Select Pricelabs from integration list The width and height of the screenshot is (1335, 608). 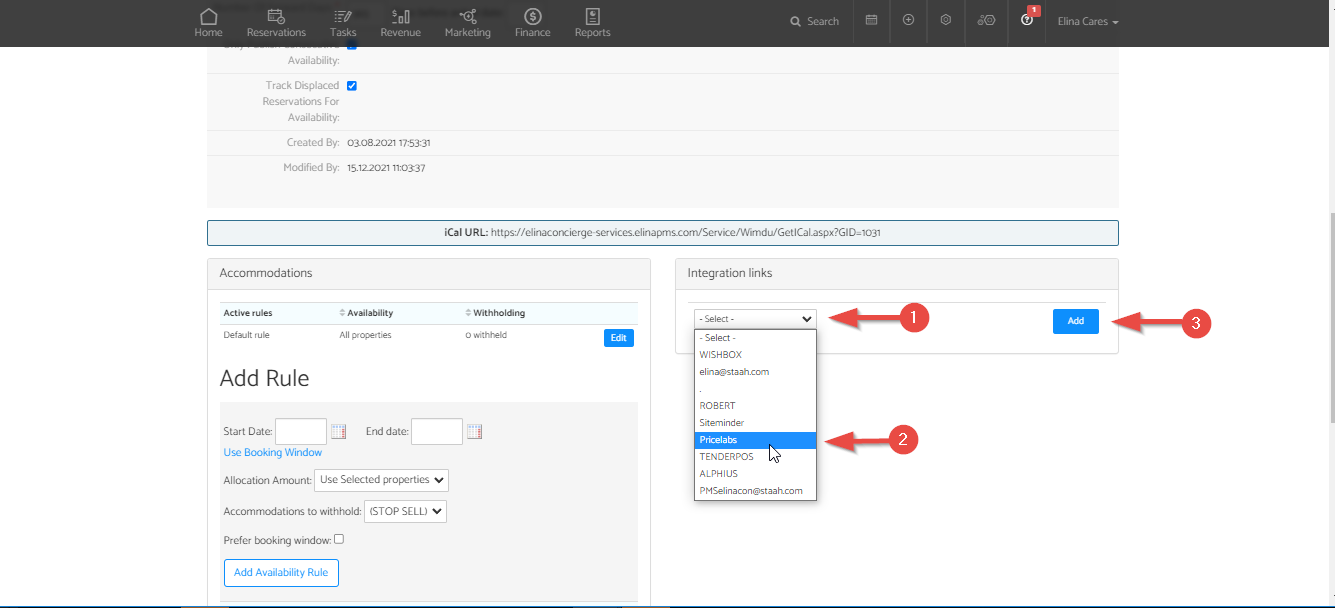point(755,440)
